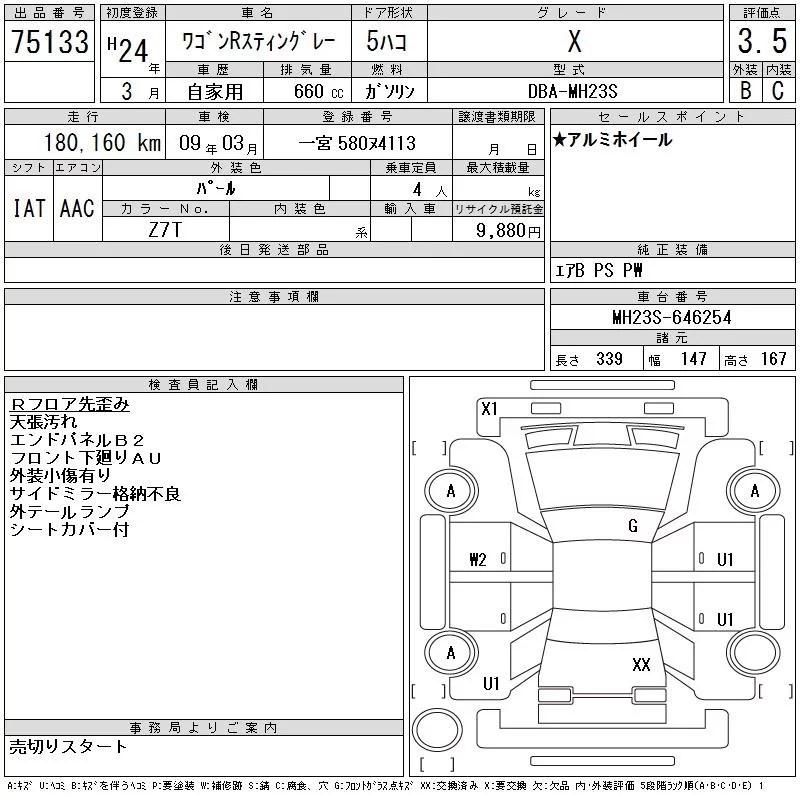Viewport: 800px width, 800px height.
Task: Click 注意事項欄 section header
Action: tap(274, 296)
